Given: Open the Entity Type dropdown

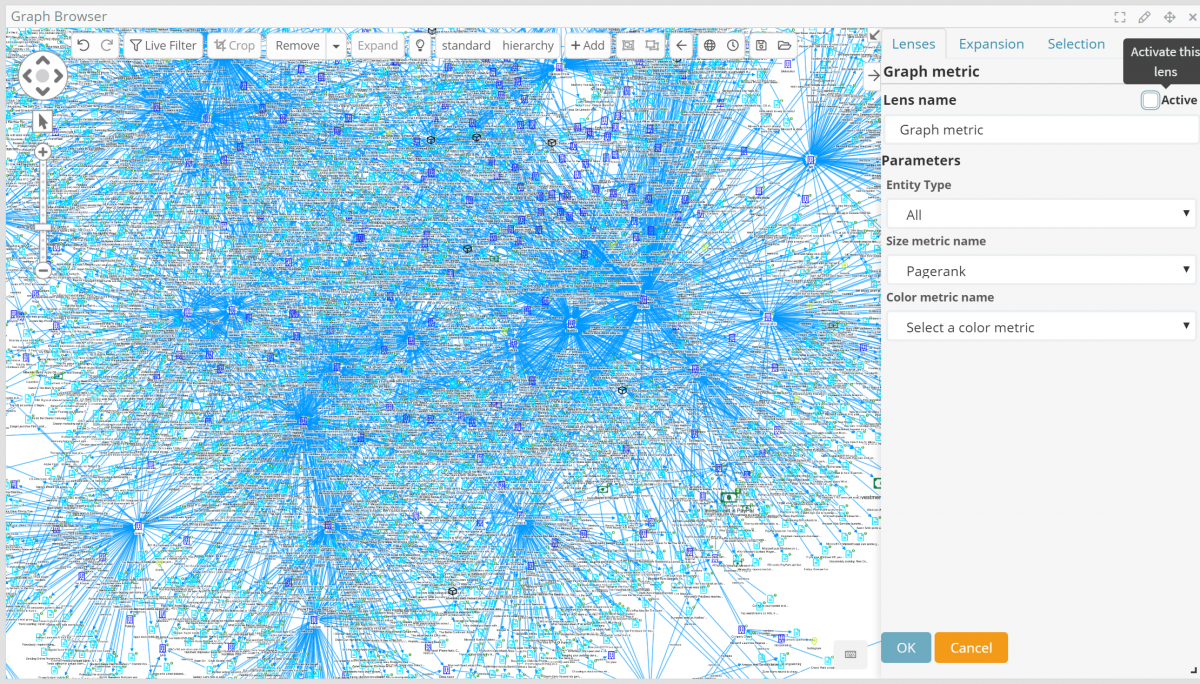Looking at the screenshot, I should (x=1041, y=214).
